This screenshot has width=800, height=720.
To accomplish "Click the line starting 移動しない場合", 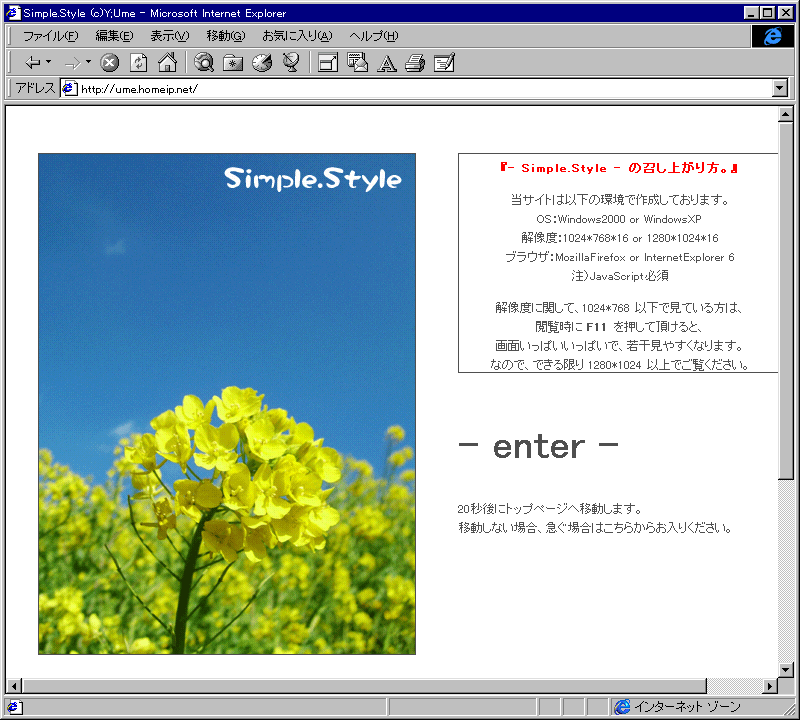I will click(595, 528).
